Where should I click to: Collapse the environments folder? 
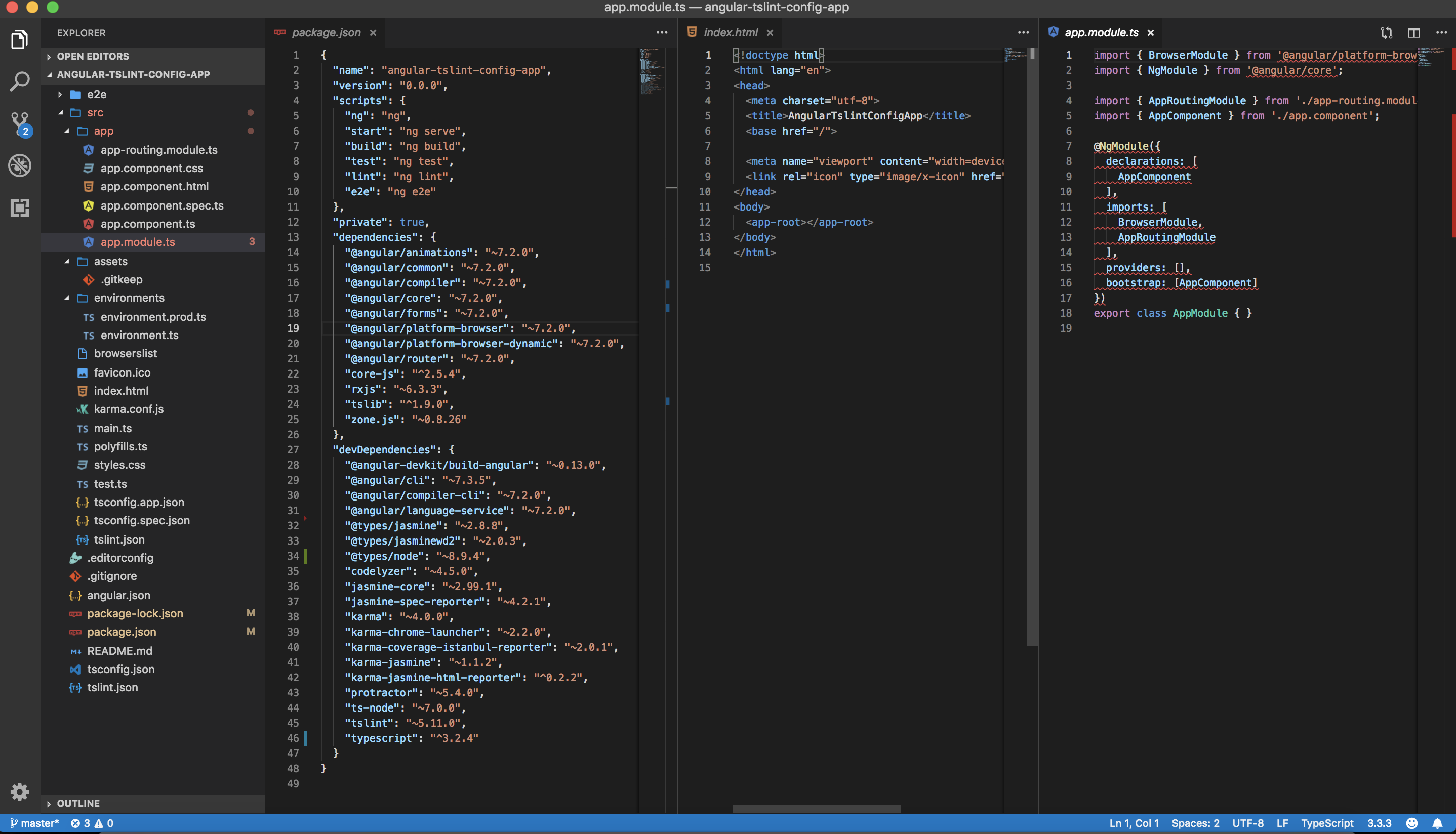[x=129, y=298]
